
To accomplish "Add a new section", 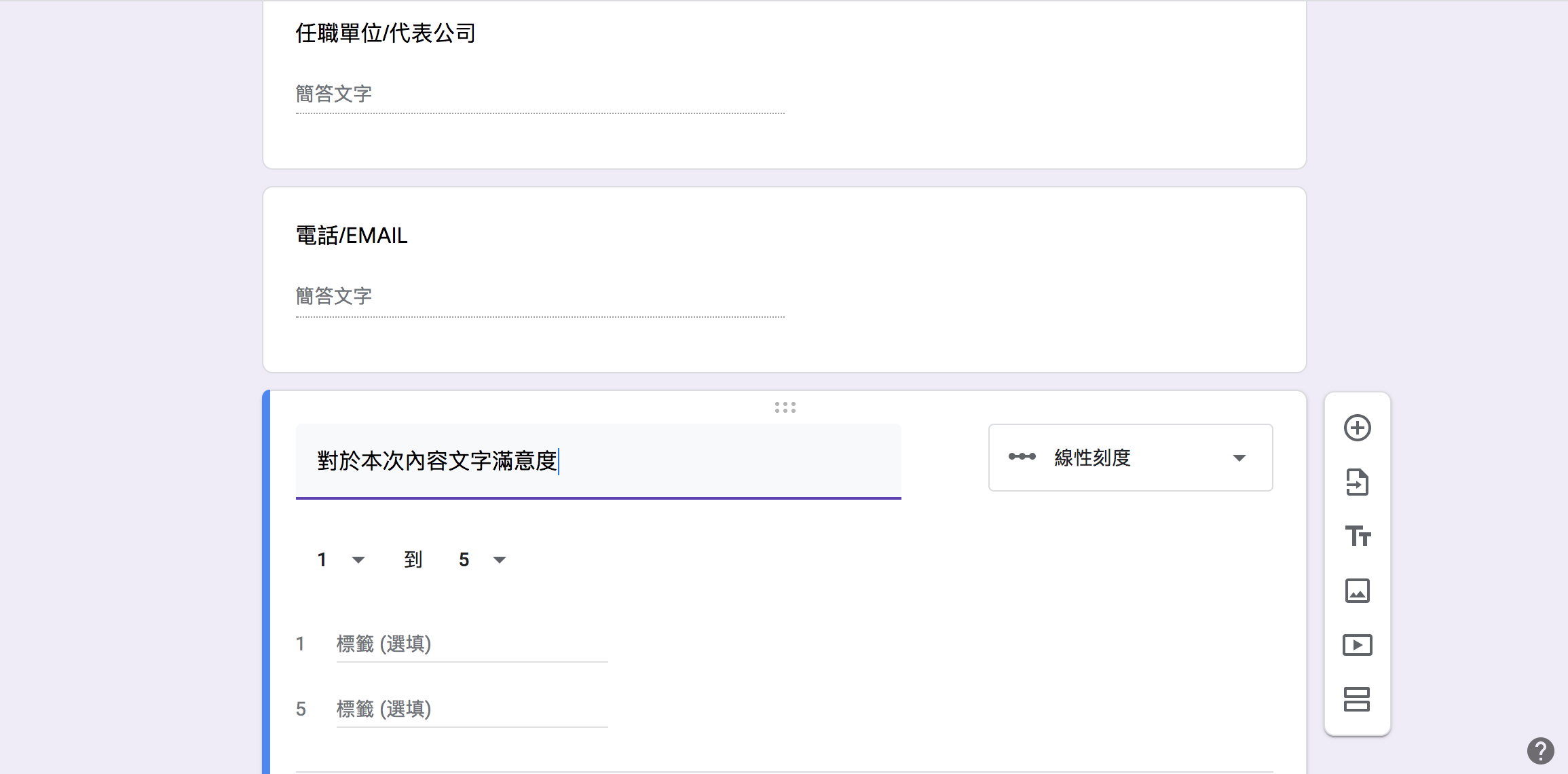I will click(1357, 700).
